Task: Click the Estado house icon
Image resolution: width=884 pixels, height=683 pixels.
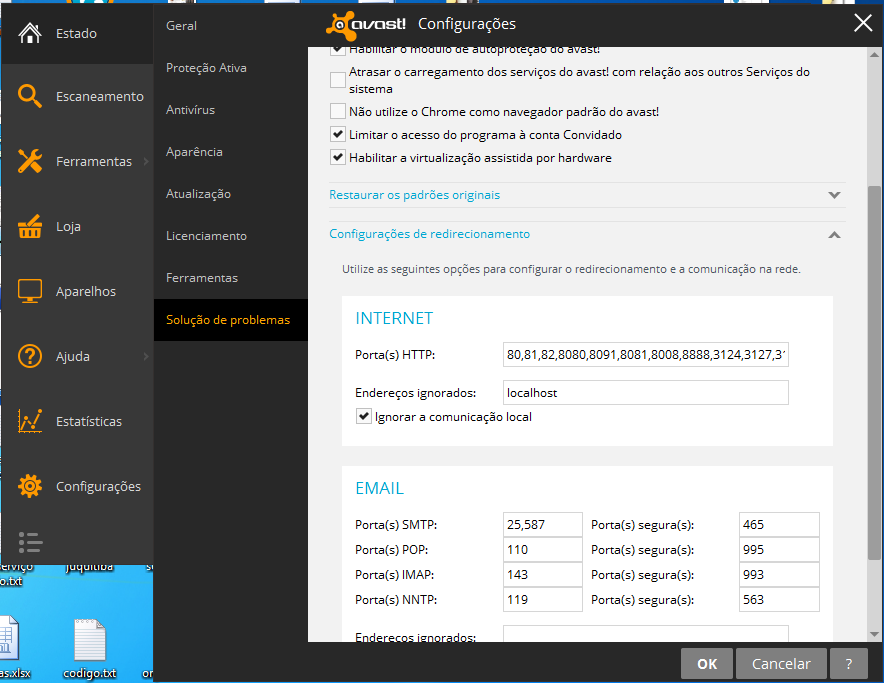Action: (x=30, y=33)
